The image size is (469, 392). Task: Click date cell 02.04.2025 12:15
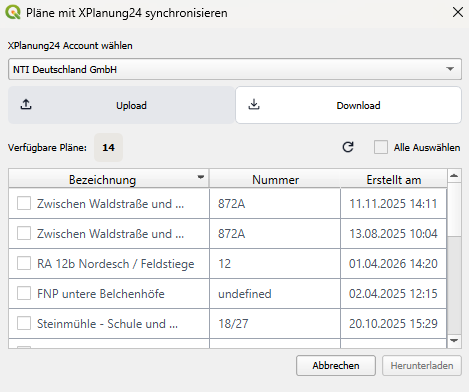point(393,293)
